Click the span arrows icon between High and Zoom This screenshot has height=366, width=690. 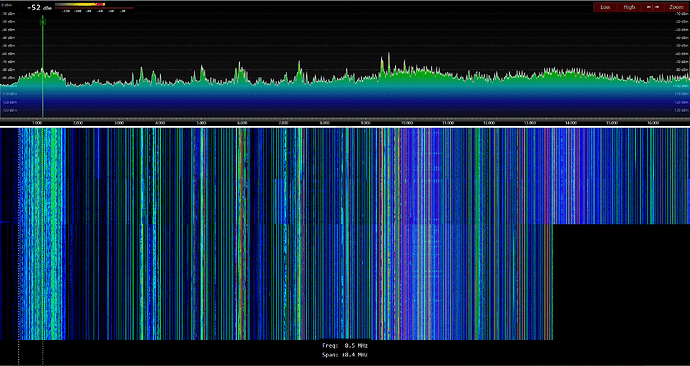tap(653, 7)
